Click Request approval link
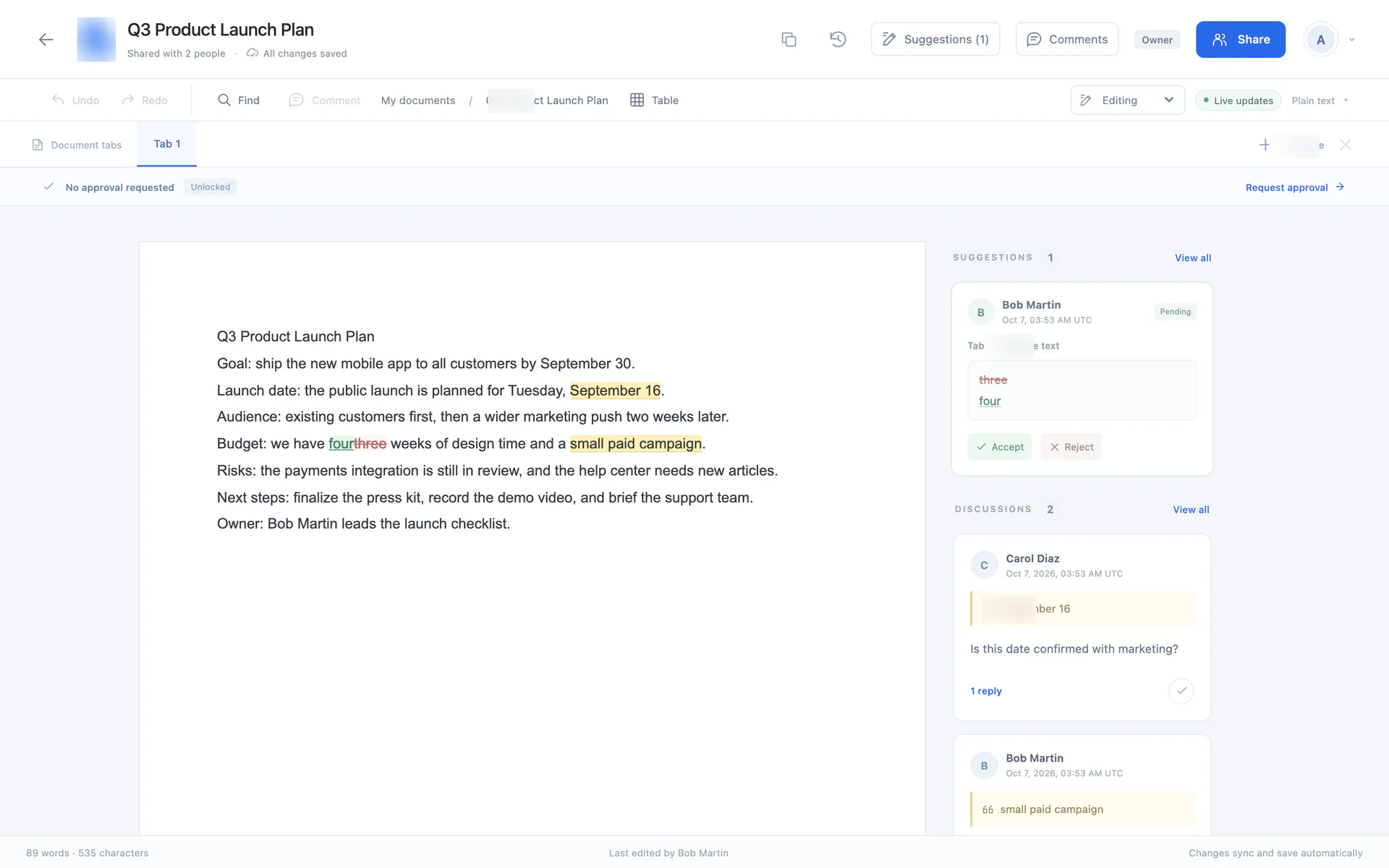Screen dimensions: 1389x868 point(1295,187)
